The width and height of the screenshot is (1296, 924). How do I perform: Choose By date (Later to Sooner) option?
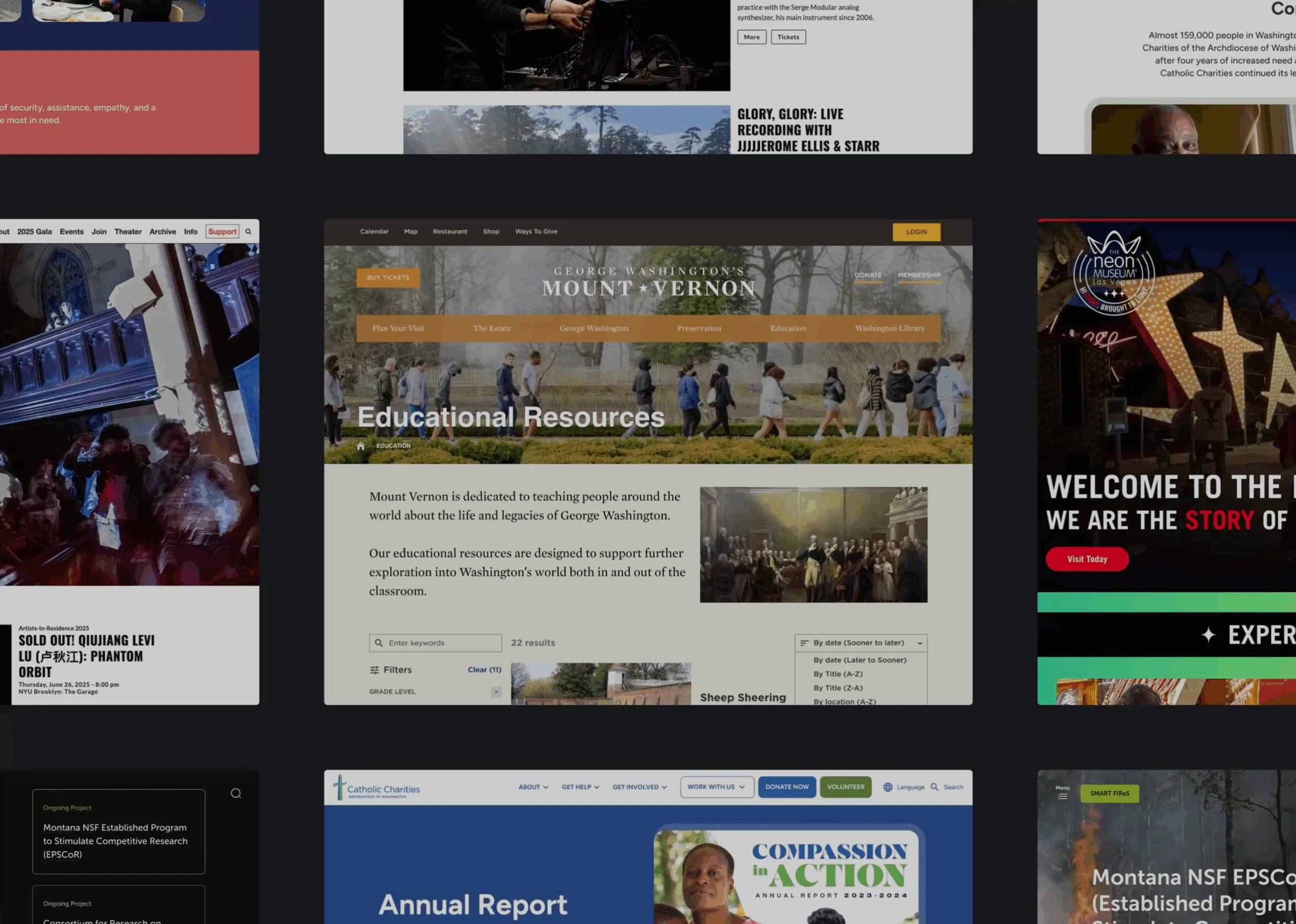click(860, 660)
